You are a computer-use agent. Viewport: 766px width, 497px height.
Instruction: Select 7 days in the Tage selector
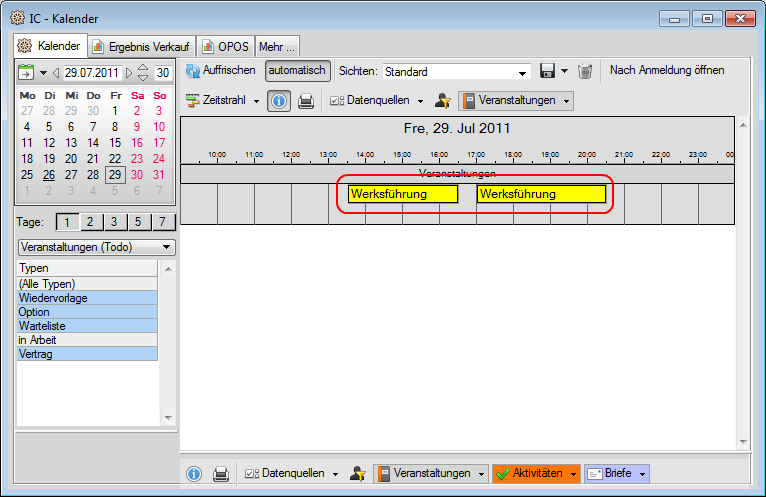(161, 222)
